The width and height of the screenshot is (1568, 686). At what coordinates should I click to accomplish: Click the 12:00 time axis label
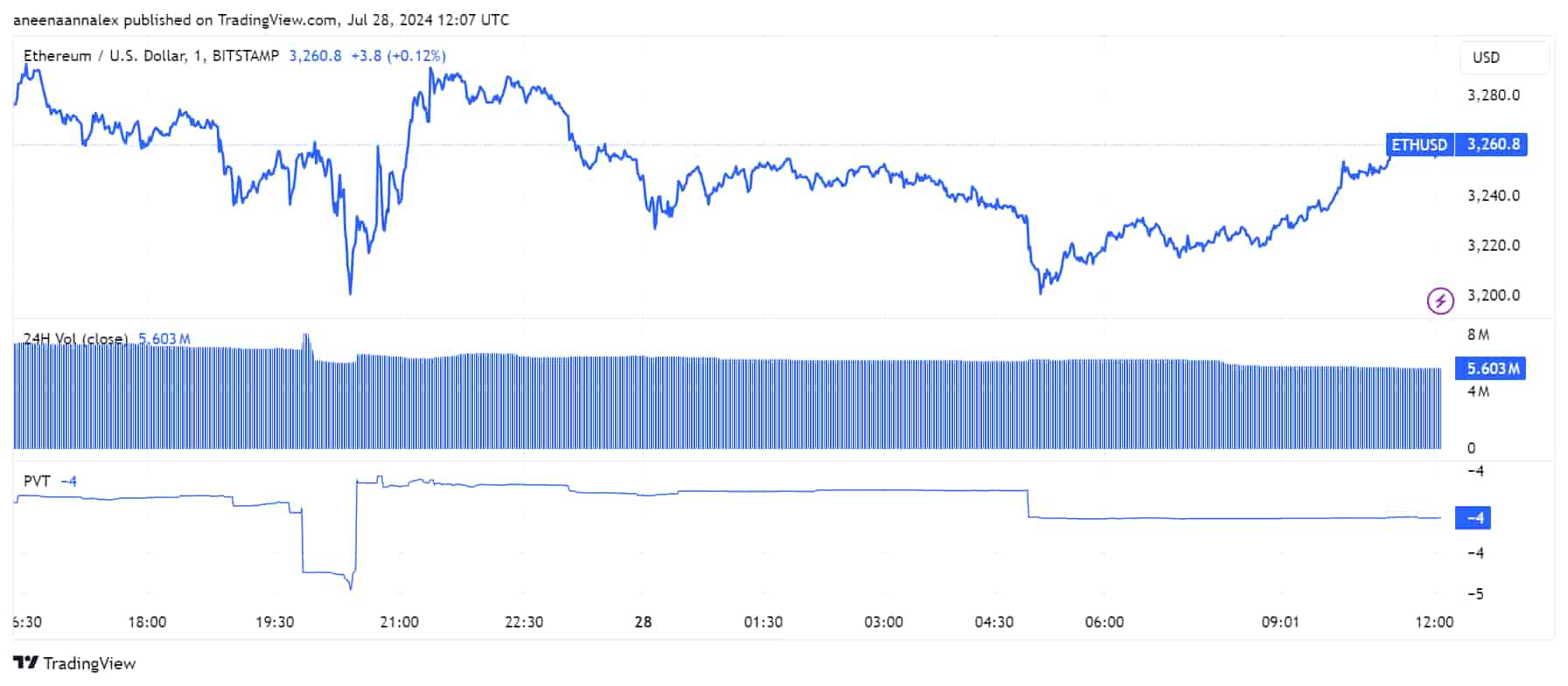pos(1434,622)
